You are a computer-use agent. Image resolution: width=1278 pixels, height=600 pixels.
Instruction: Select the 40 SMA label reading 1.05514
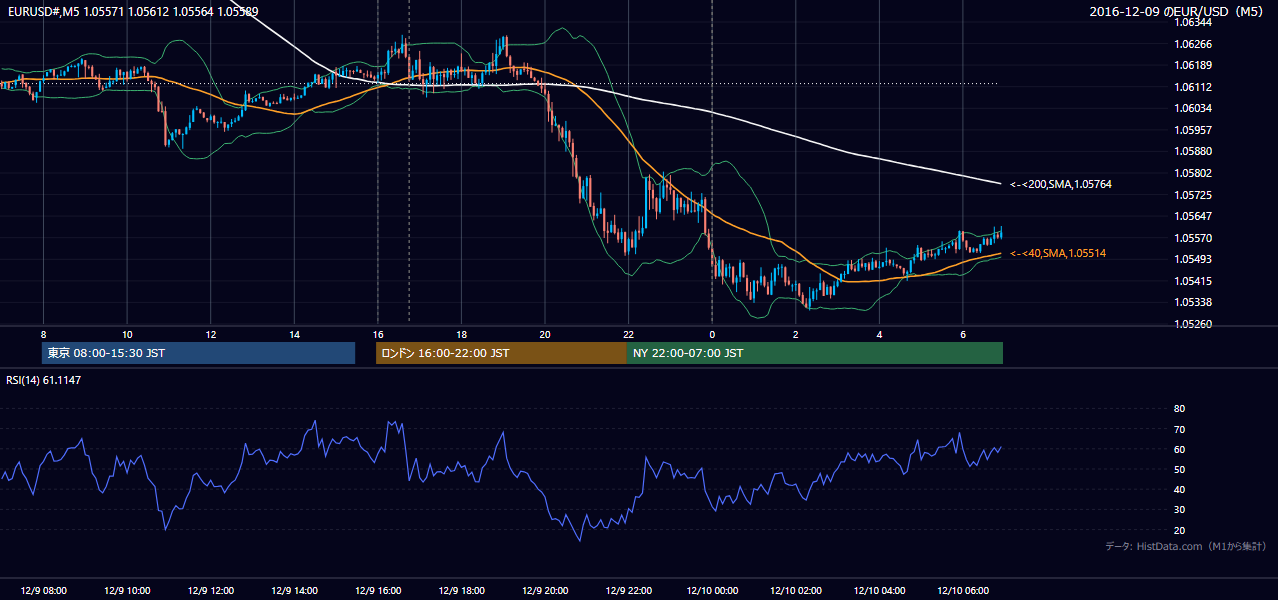tap(1058, 254)
